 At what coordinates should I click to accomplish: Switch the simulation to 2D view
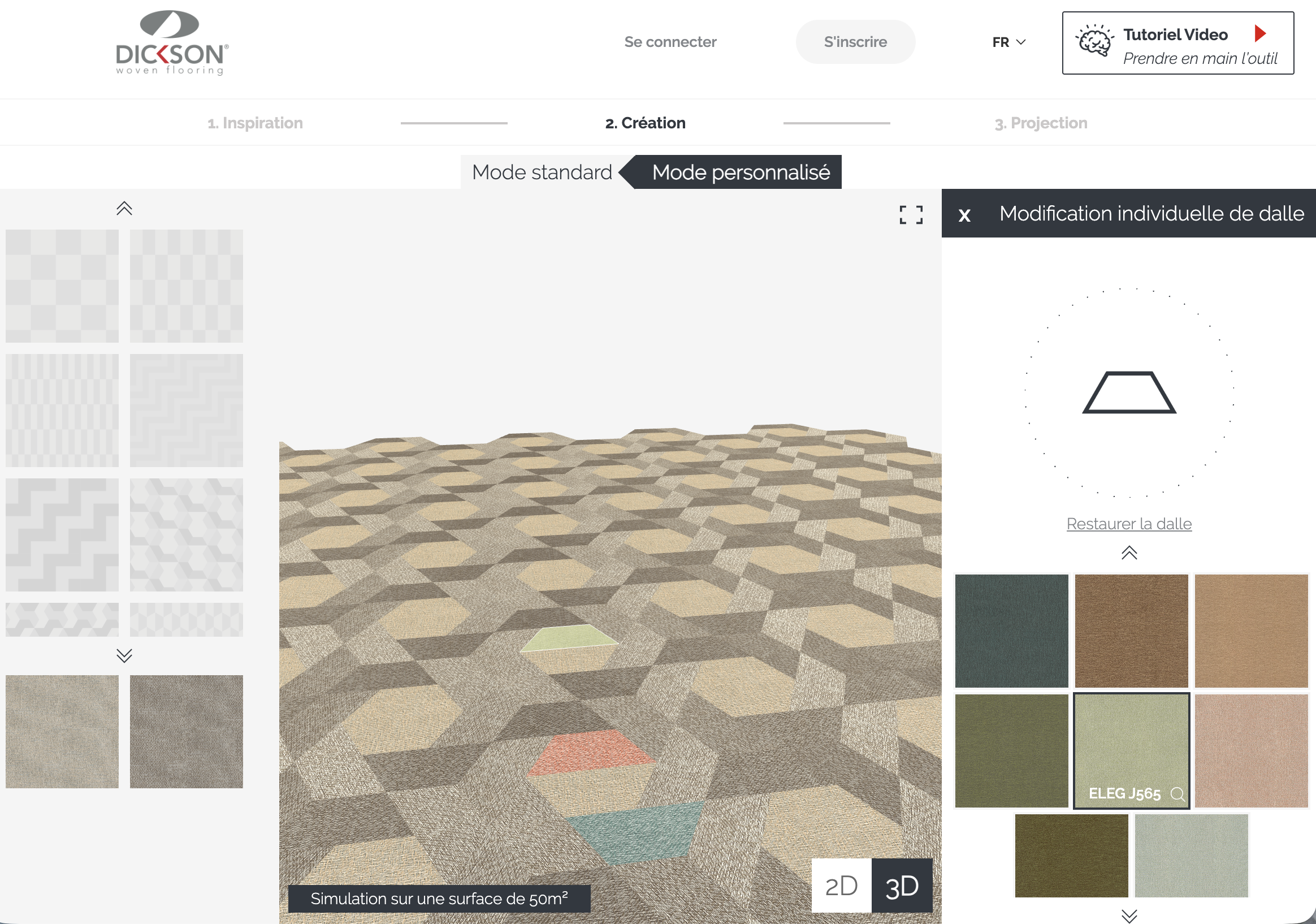click(x=840, y=886)
